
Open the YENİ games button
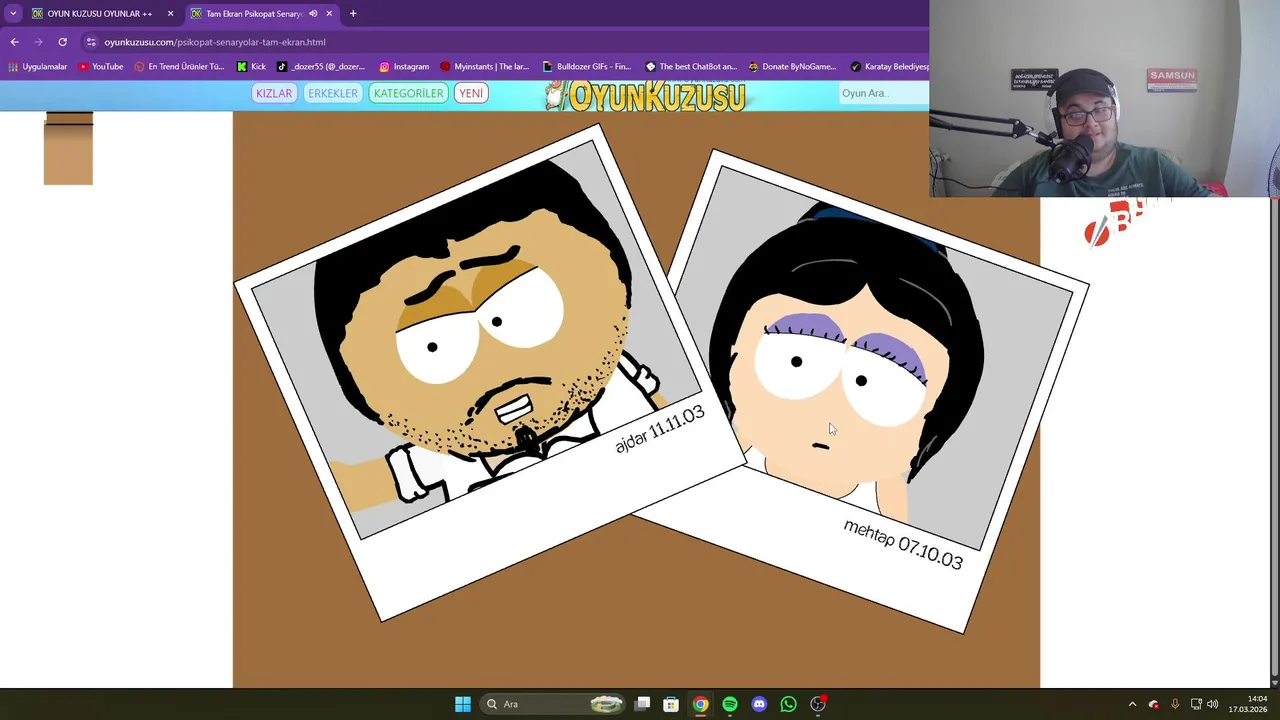click(x=471, y=93)
